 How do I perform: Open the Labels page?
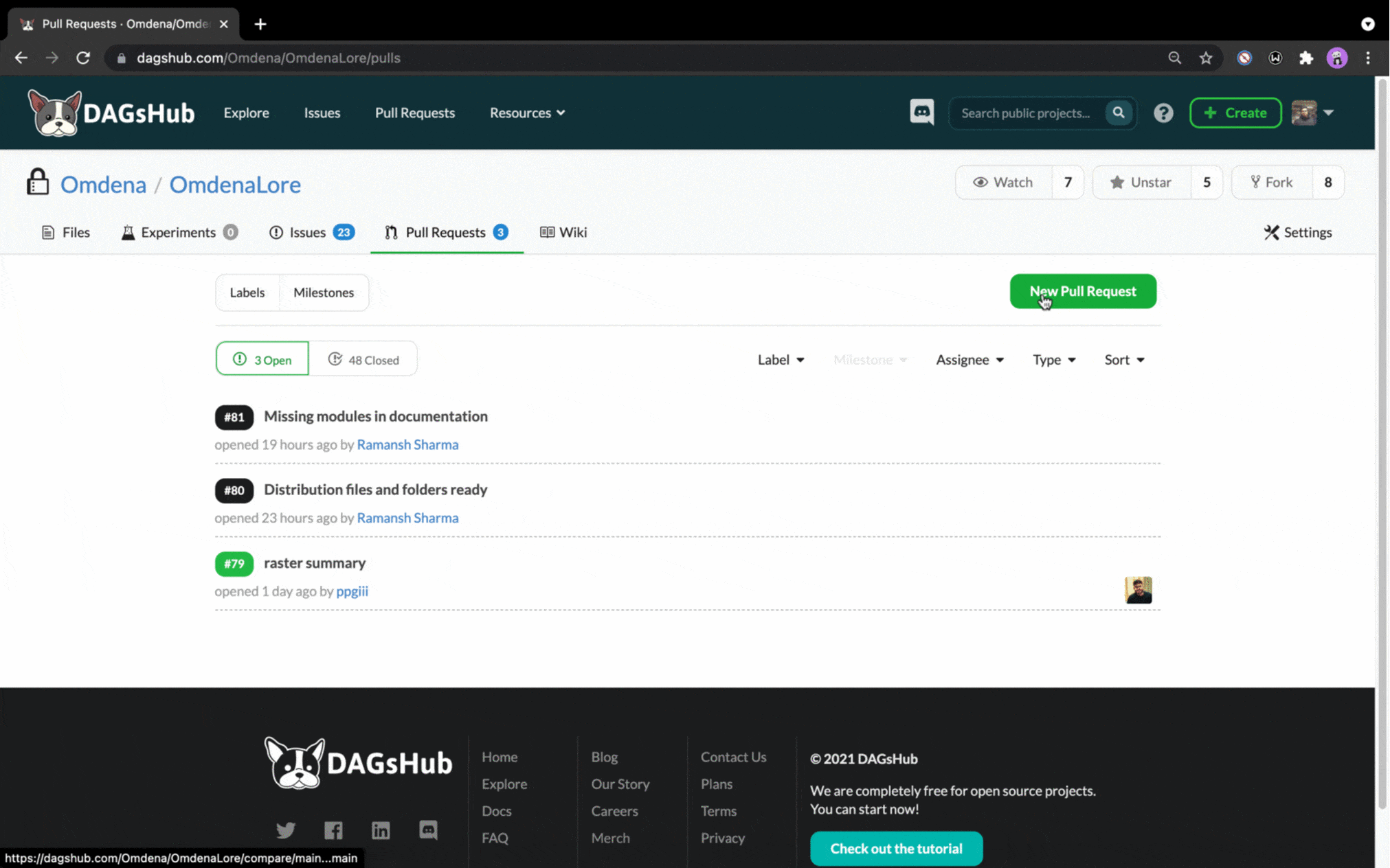[x=247, y=293]
